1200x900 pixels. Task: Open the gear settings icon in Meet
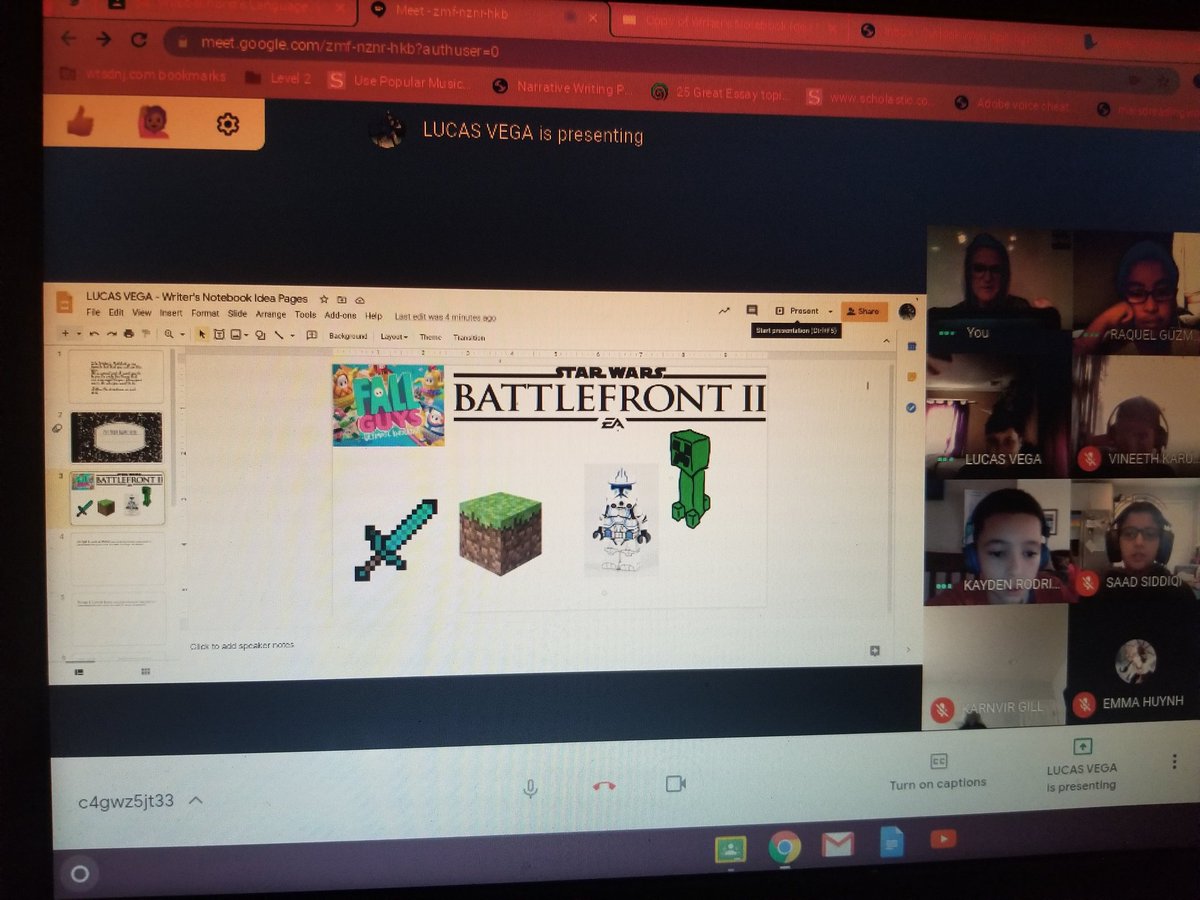227,124
